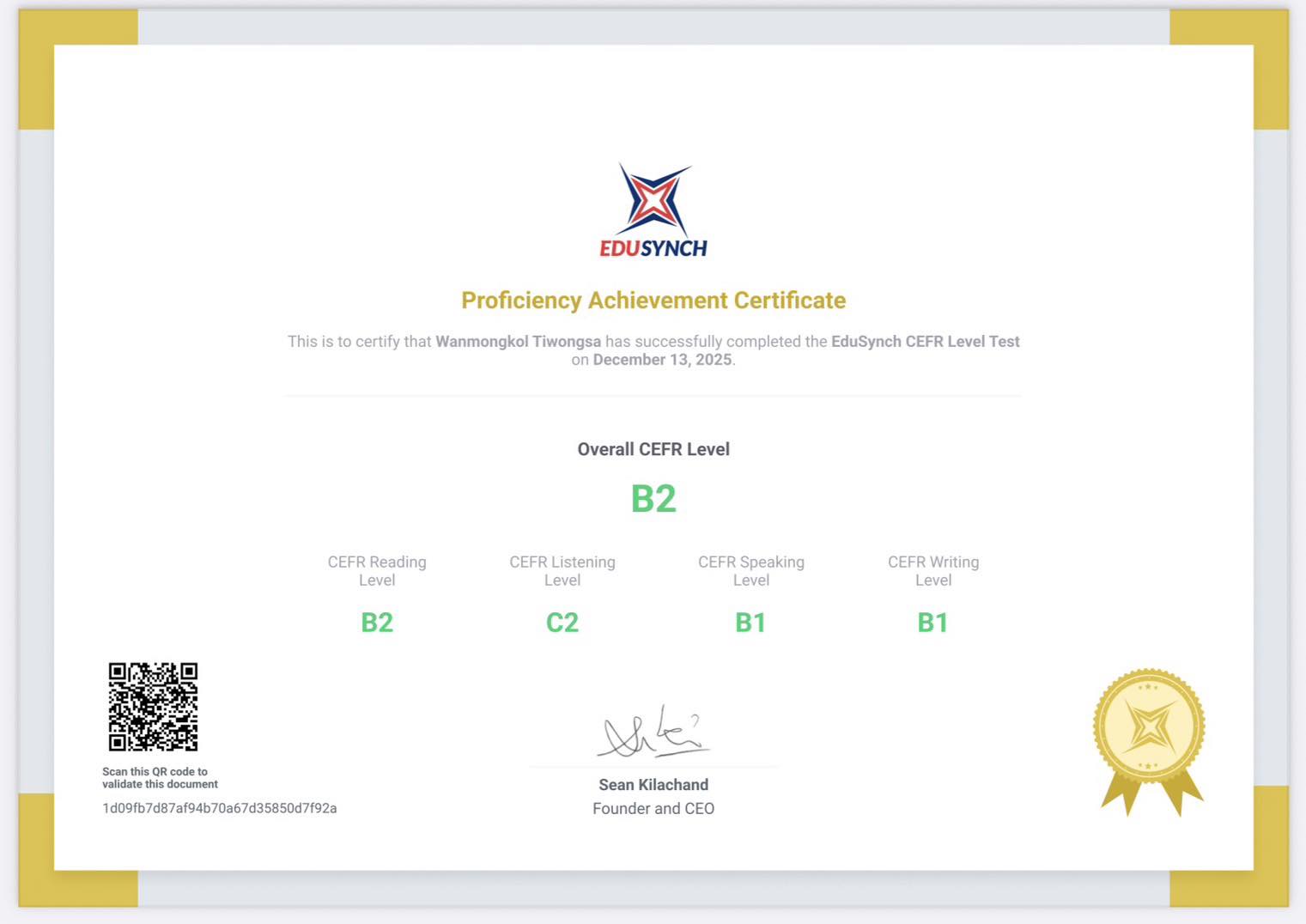Click the EduSynch star logo
1306x924 pixels.
653,200
